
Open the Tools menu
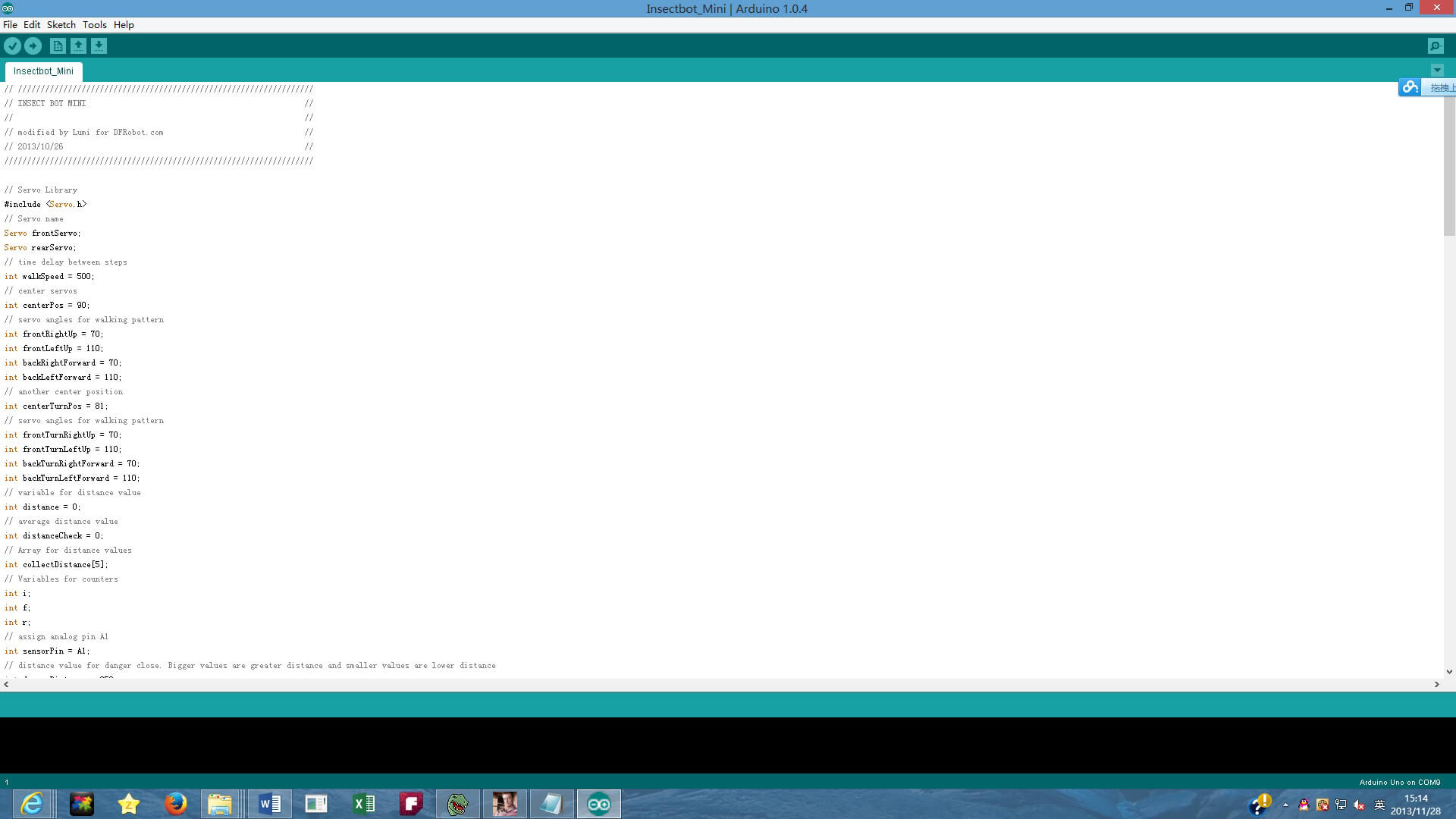coord(95,25)
